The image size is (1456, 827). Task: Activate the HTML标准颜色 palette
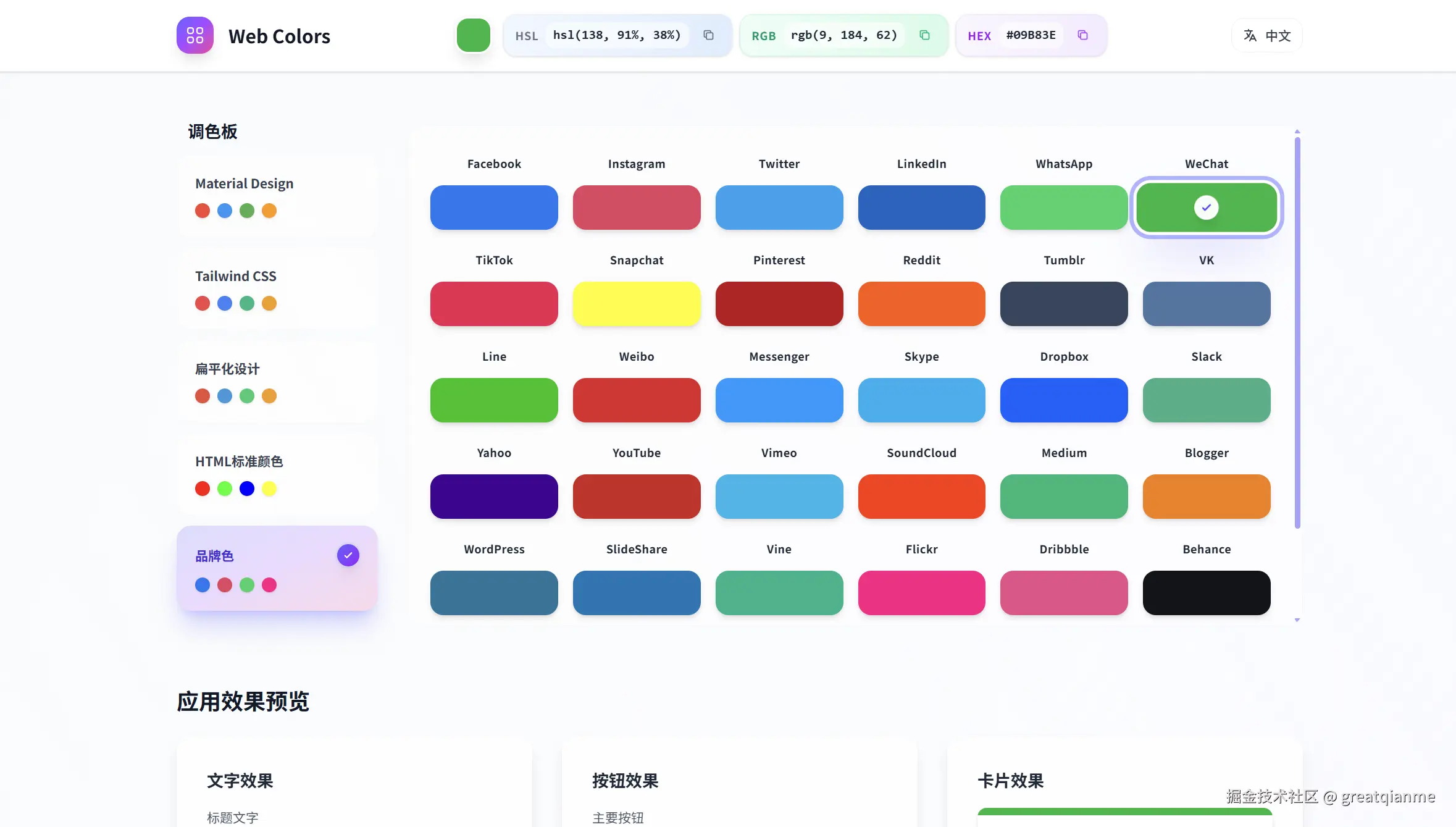pos(277,474)
